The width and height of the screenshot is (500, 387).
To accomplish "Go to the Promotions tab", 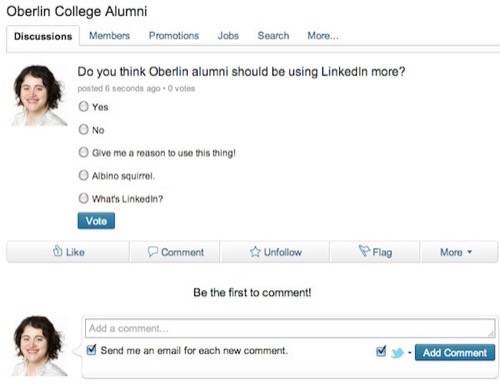I will 174,35.
